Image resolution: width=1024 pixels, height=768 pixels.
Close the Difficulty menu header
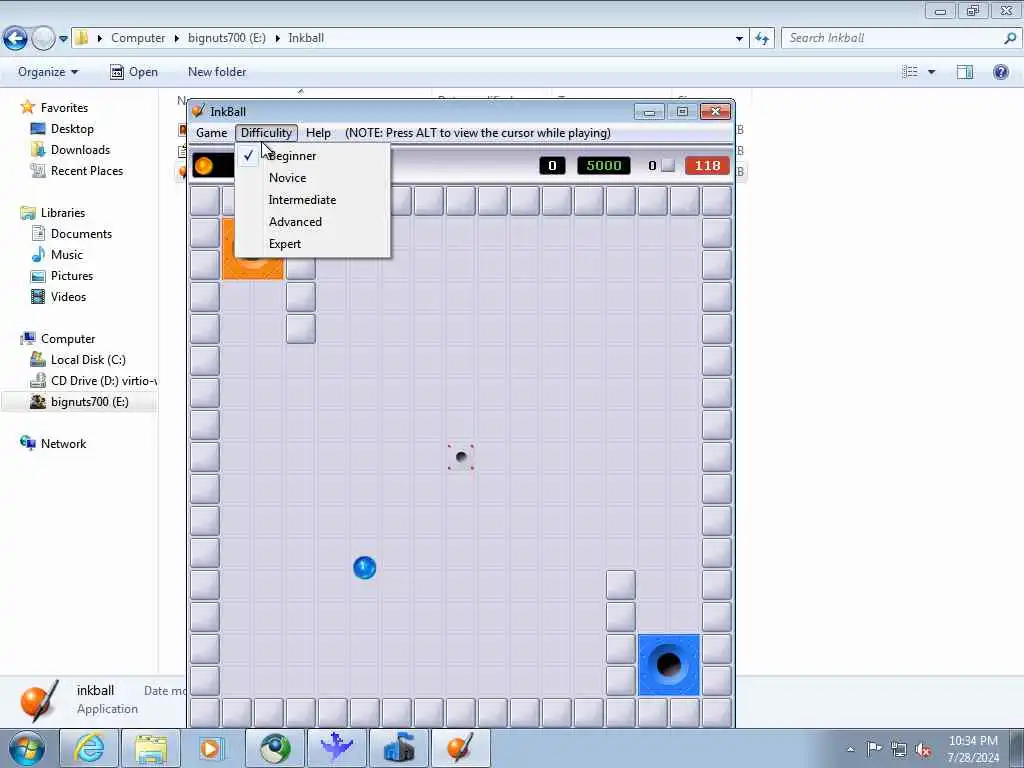[266, 133]
